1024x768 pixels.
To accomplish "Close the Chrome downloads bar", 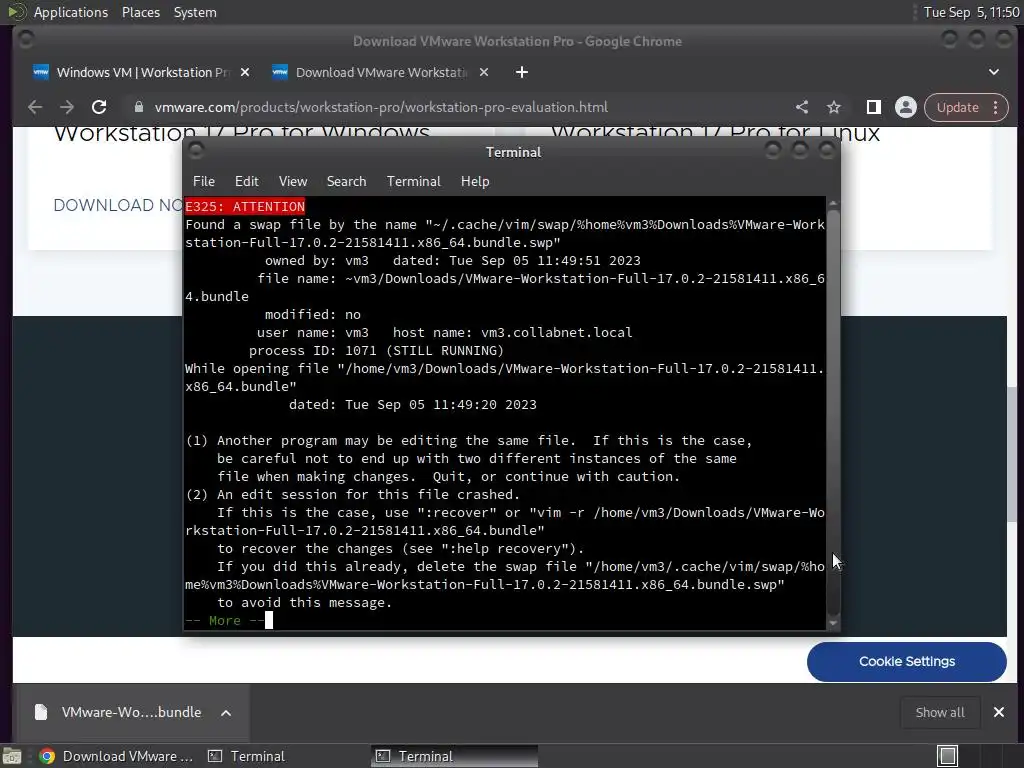I will click(x=999, y=712).
